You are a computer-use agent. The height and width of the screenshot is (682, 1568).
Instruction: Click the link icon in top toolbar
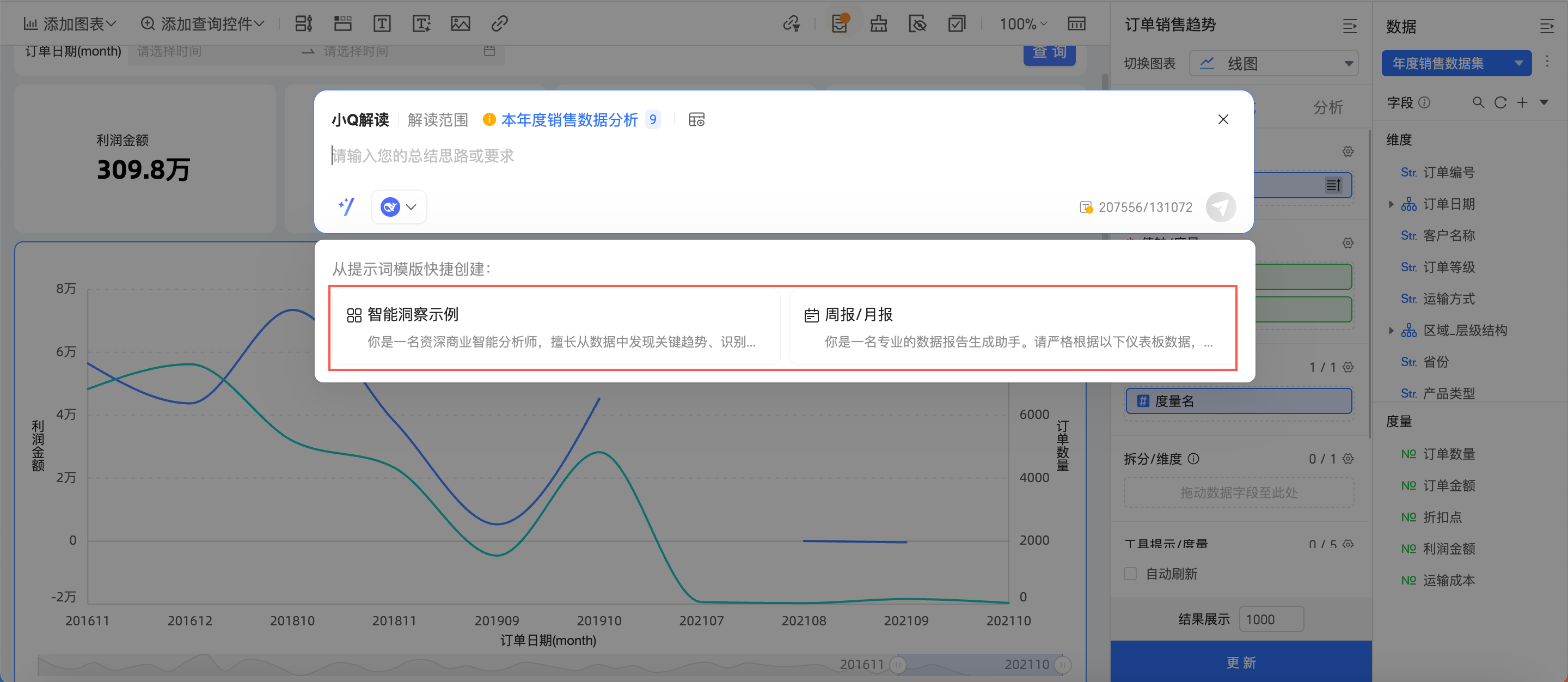coord(499,24)
